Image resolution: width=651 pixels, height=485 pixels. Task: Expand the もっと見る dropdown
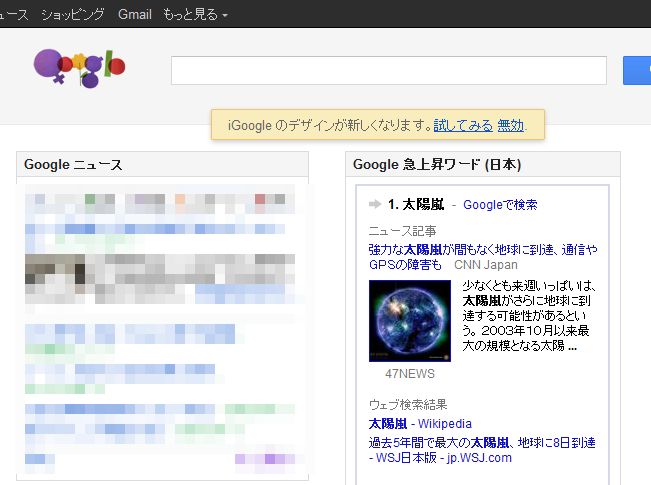(x=195, y=15)
